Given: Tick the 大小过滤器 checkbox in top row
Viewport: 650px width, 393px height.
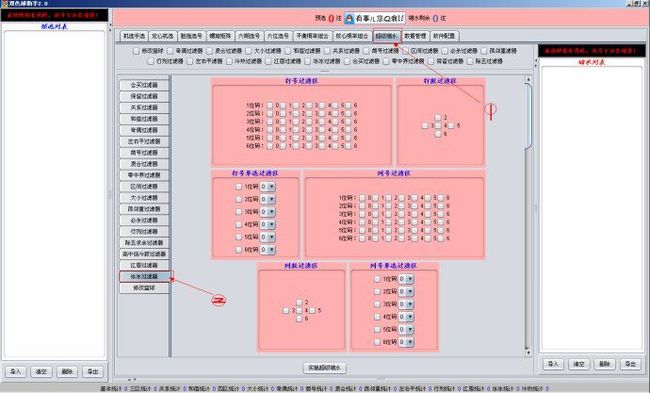Looking at the screenshot, I should coord(249,51).
